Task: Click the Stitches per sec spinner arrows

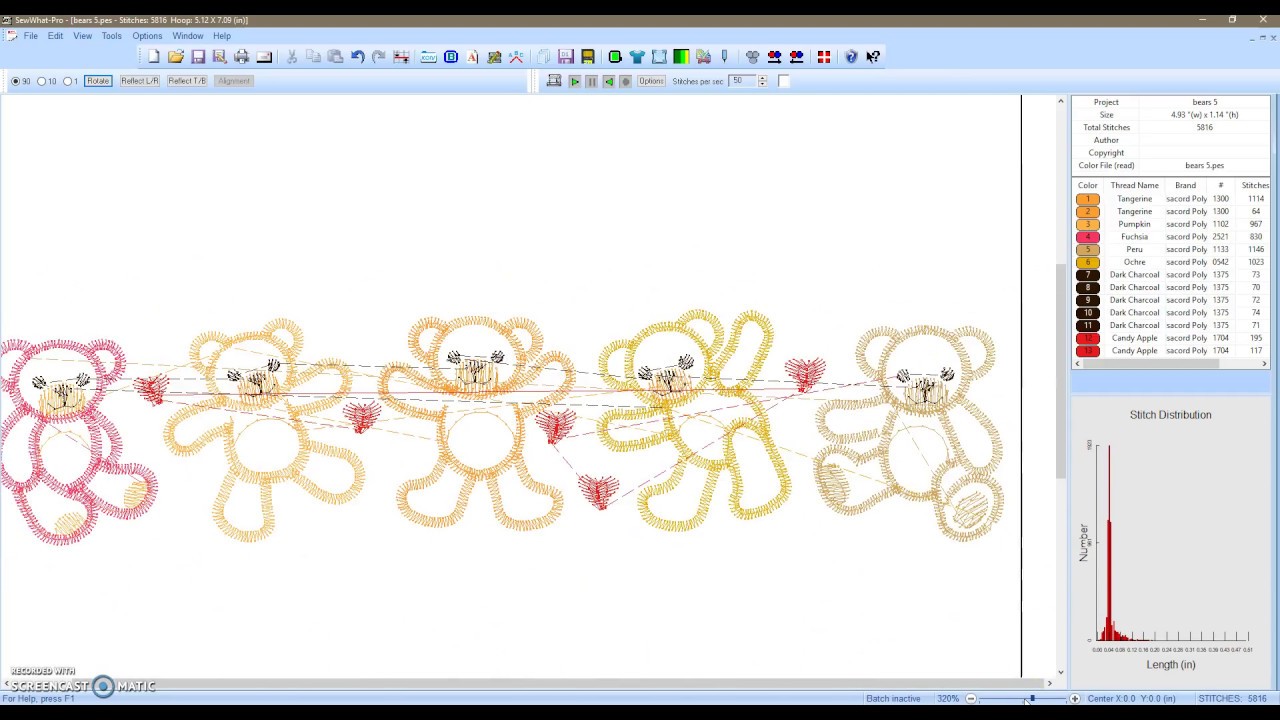Action: pos(762,81)
